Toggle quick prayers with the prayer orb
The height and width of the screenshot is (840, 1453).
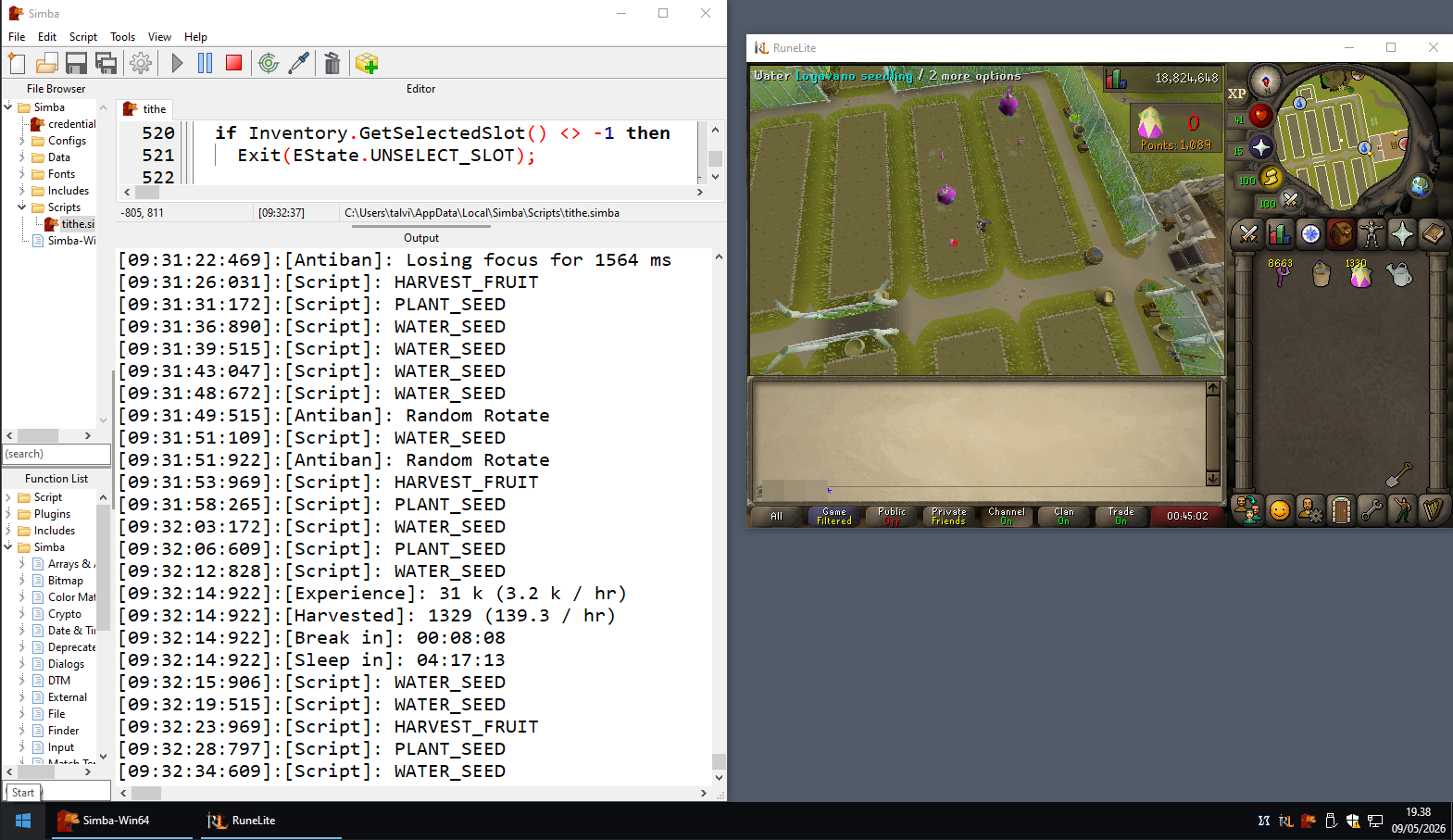click(1260, 146)
